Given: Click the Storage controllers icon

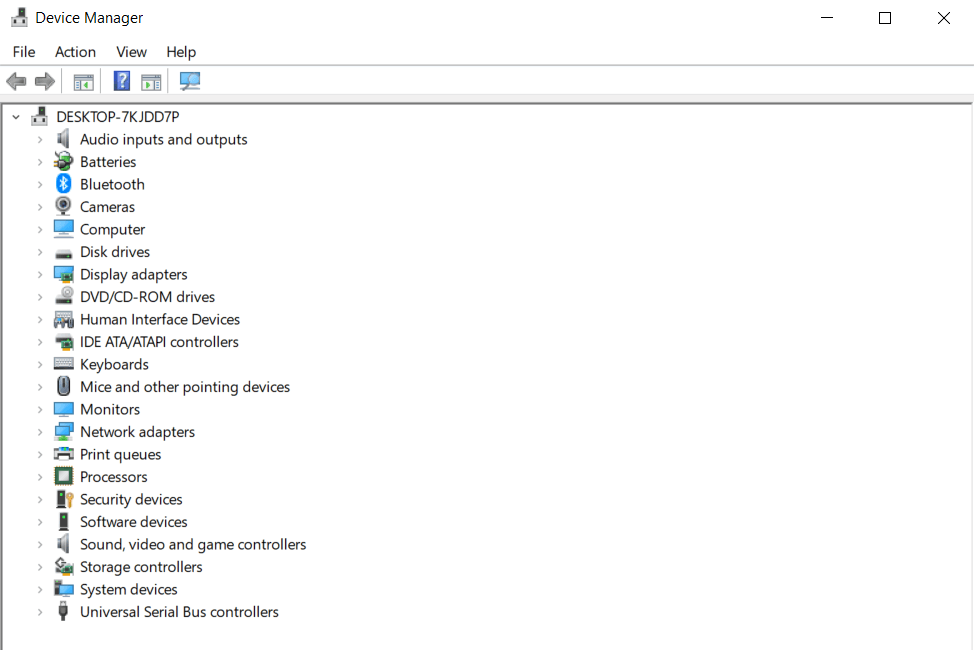Looking at the screenshot, I should click(64, 566).
